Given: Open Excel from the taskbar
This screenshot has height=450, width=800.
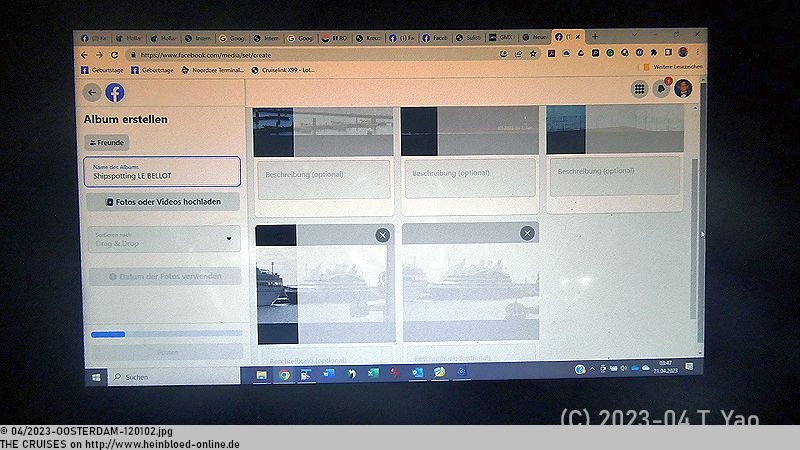Looking at the screenshot, I should [x=373, y=373].
